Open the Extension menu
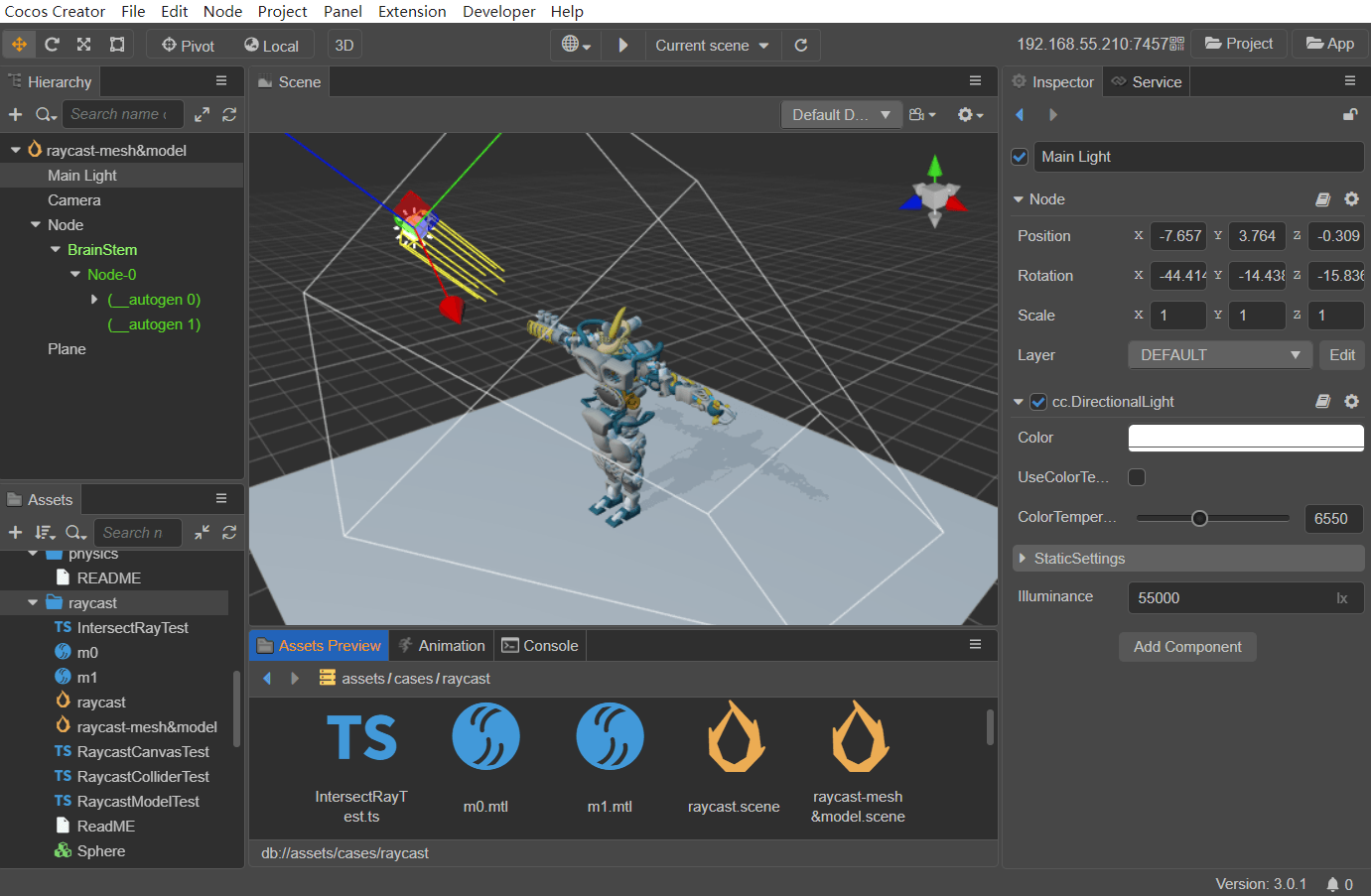Viewport: 1371px width, 896px height. [x=412, y=12]
